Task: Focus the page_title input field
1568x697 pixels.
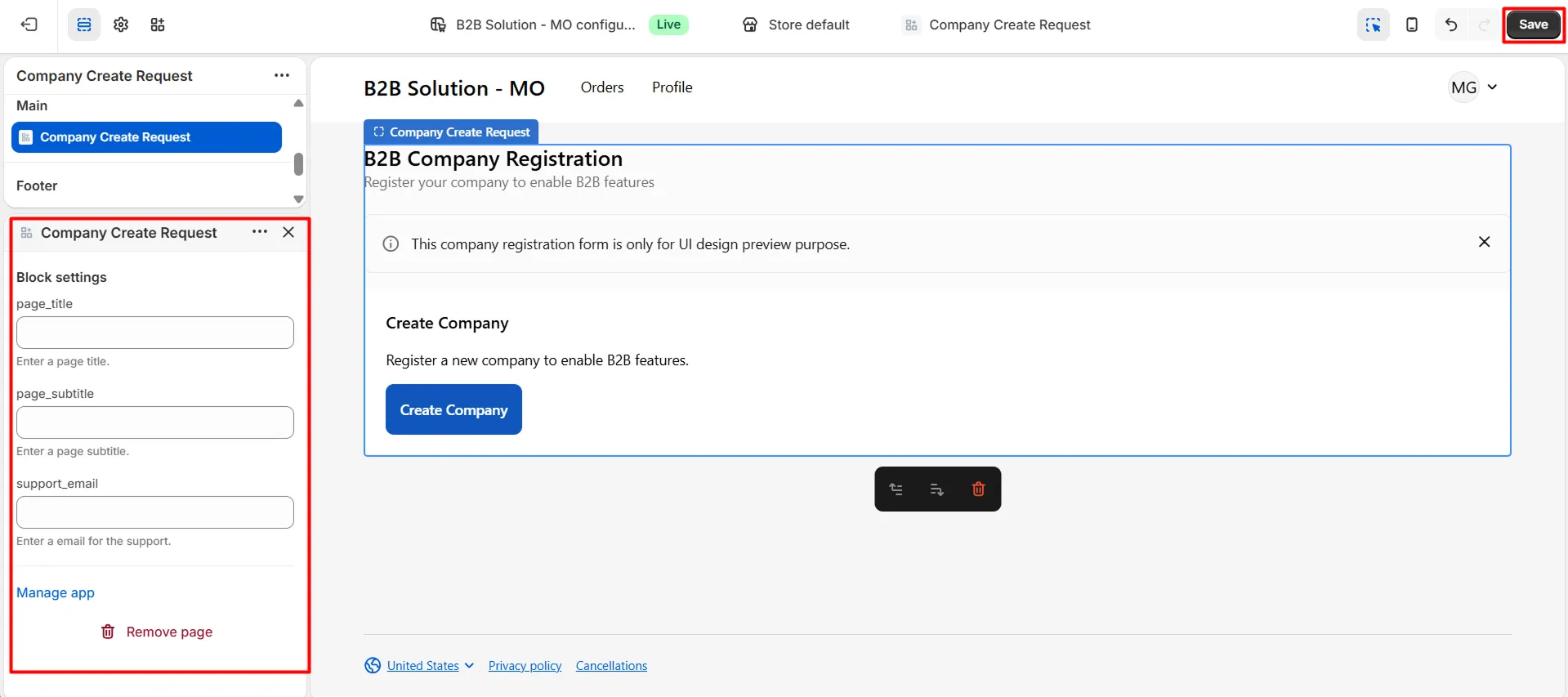Action: pyautogui.click(x=155, y=333)
